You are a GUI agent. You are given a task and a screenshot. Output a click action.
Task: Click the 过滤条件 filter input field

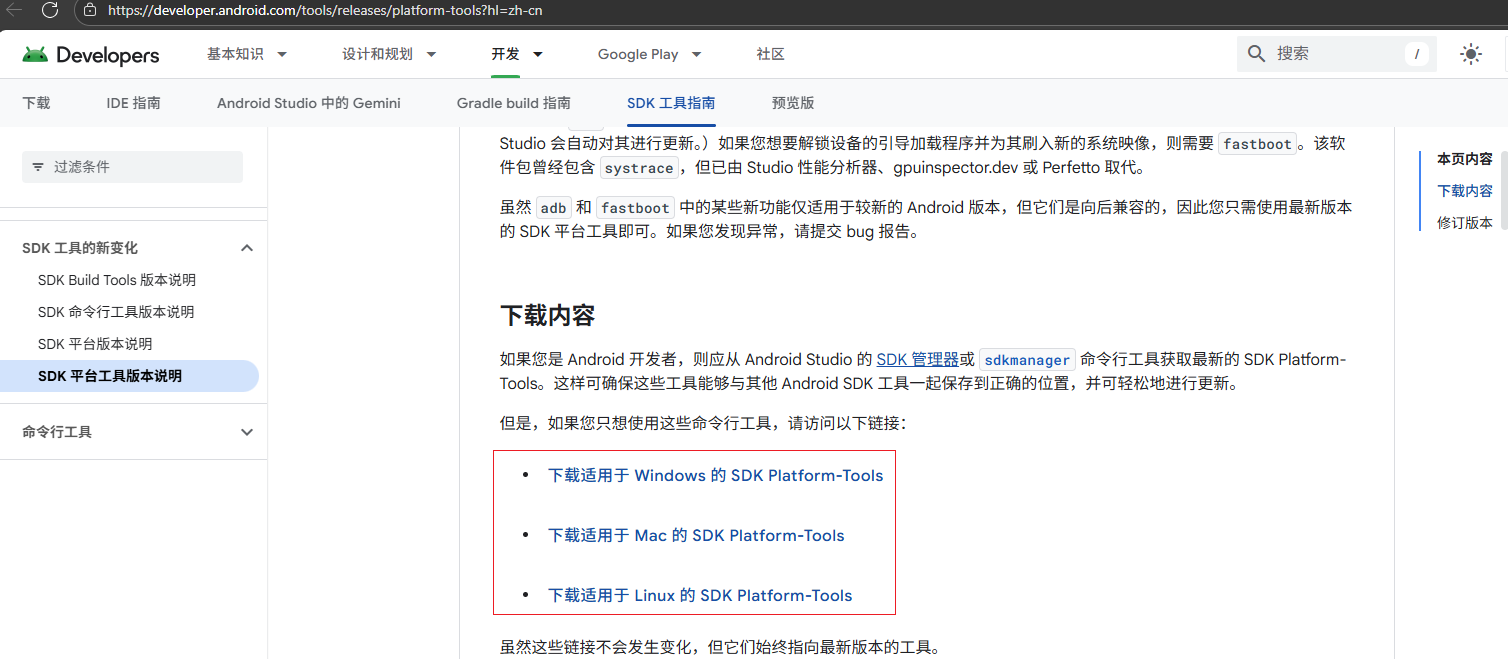coord(140,167)
